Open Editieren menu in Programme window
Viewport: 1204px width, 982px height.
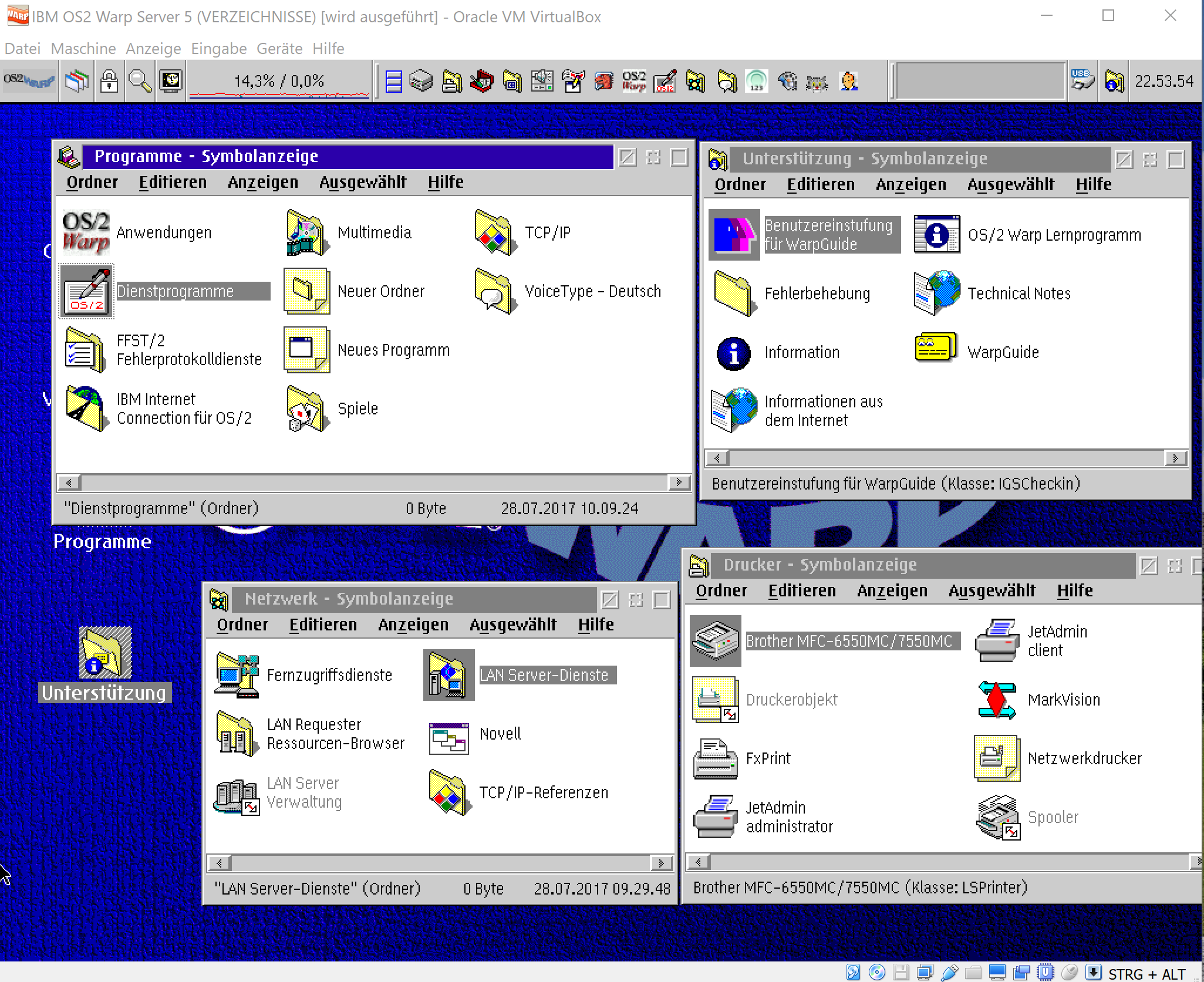pos(173,182)
